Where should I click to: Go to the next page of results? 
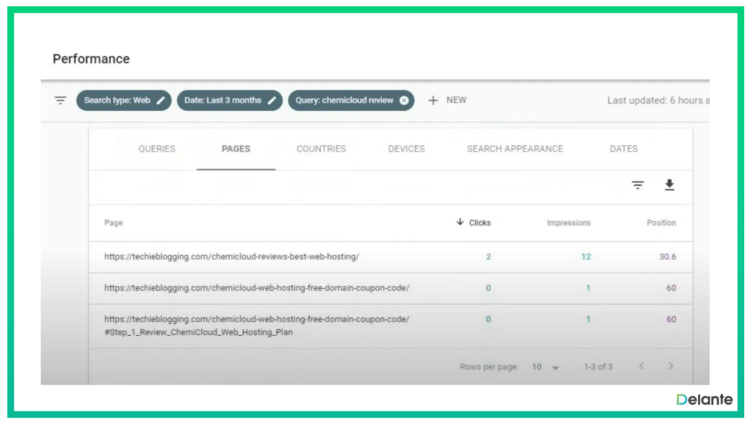671,367
